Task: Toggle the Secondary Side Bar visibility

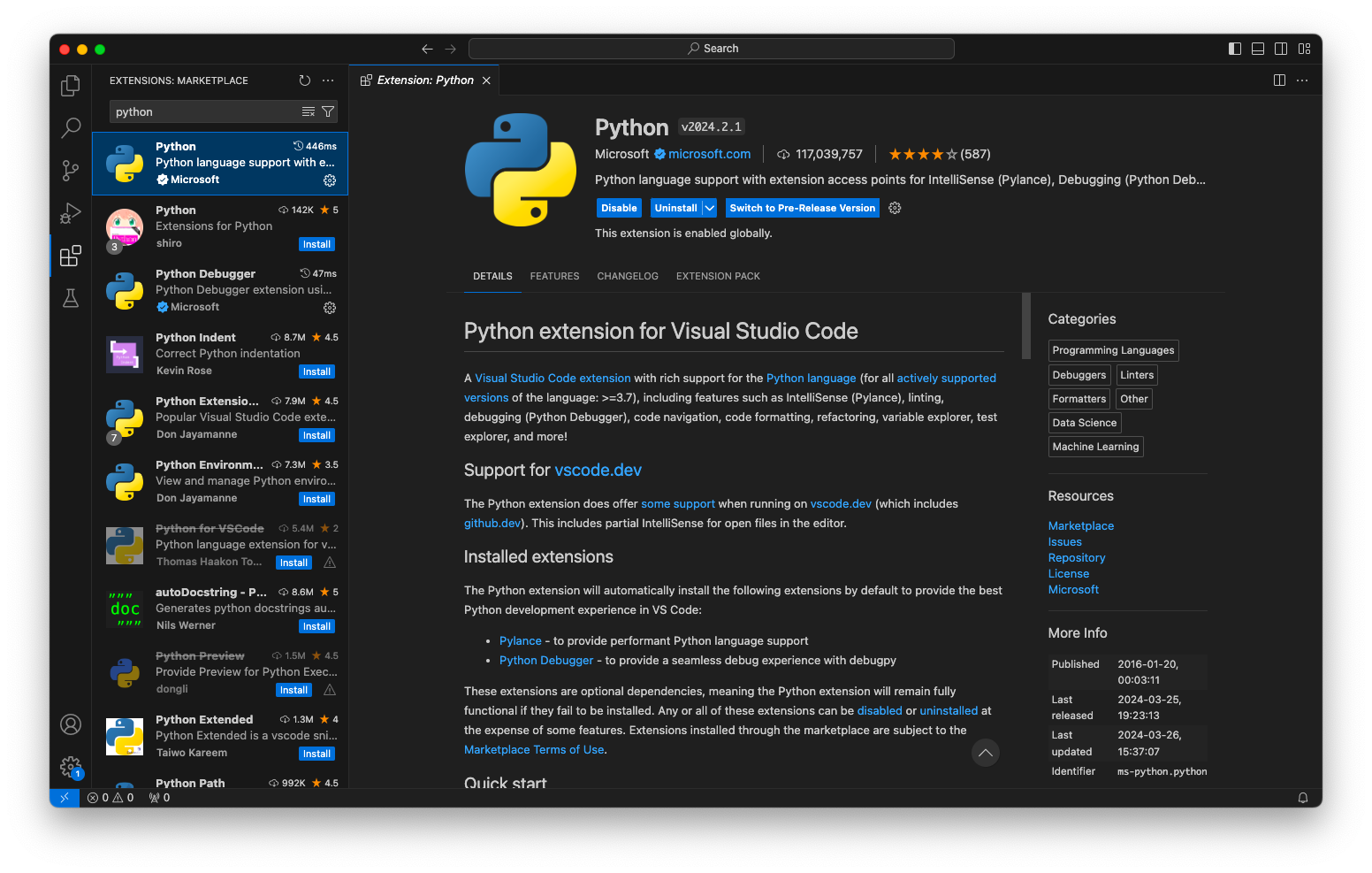Action: (1281, 49)
